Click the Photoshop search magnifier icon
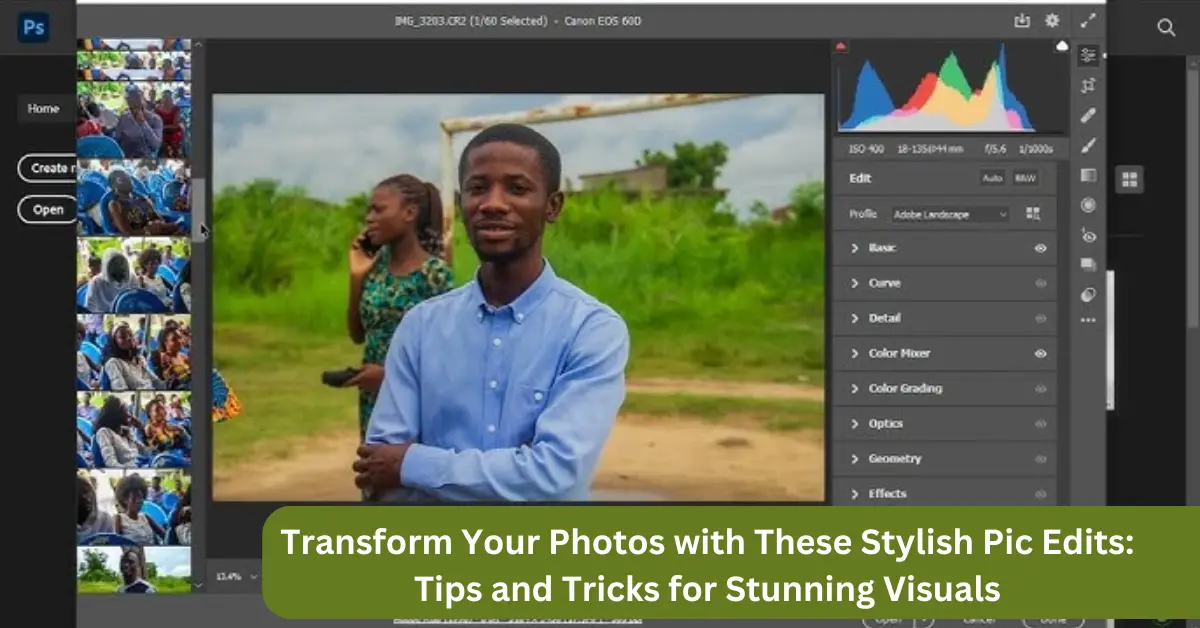Screen dimensions: 1200x628 click(1166, 28)
